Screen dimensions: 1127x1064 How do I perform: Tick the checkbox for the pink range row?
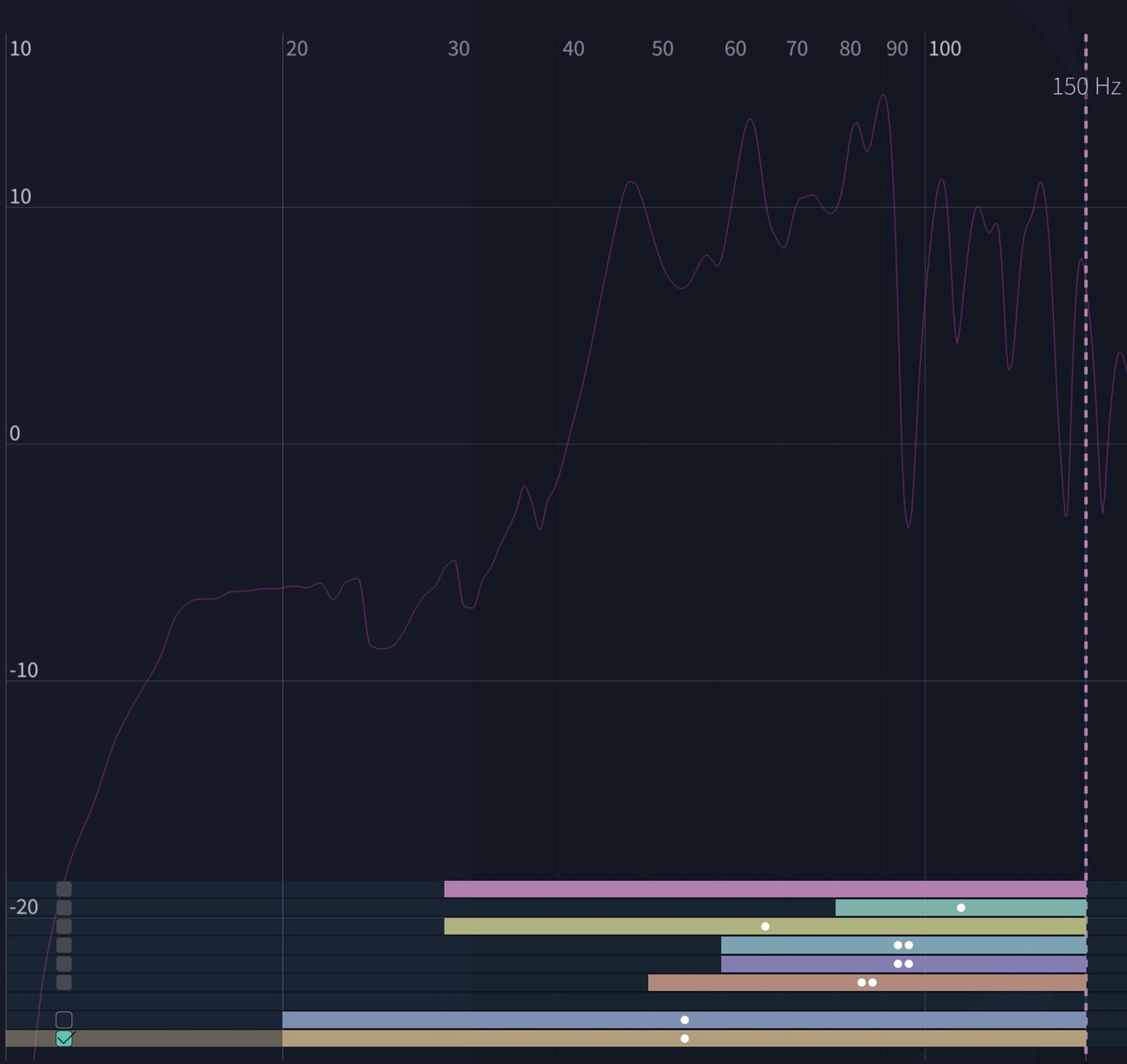click(64, 889)
